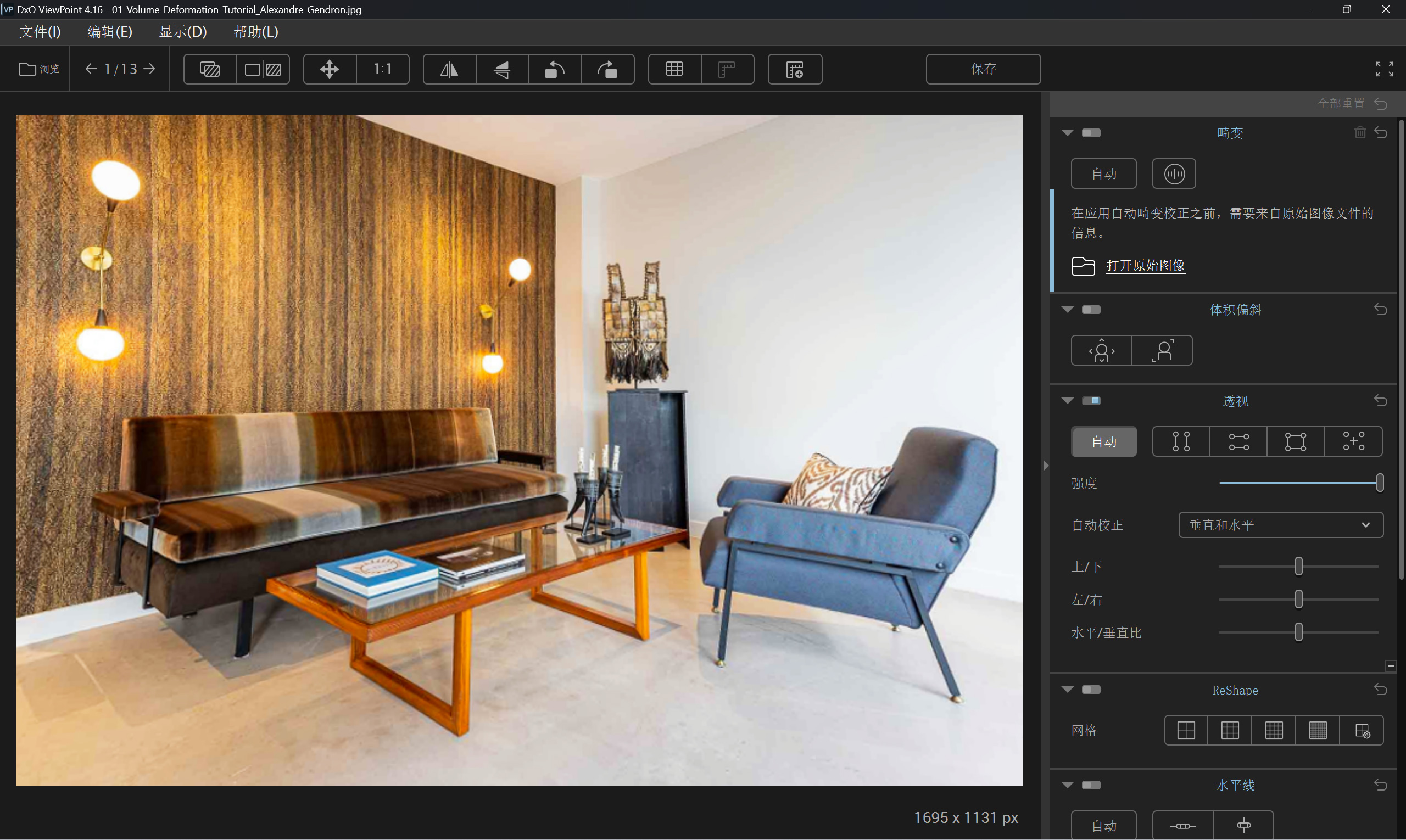
Task: Click the 打开原始图像 link
Action: 1145,266
